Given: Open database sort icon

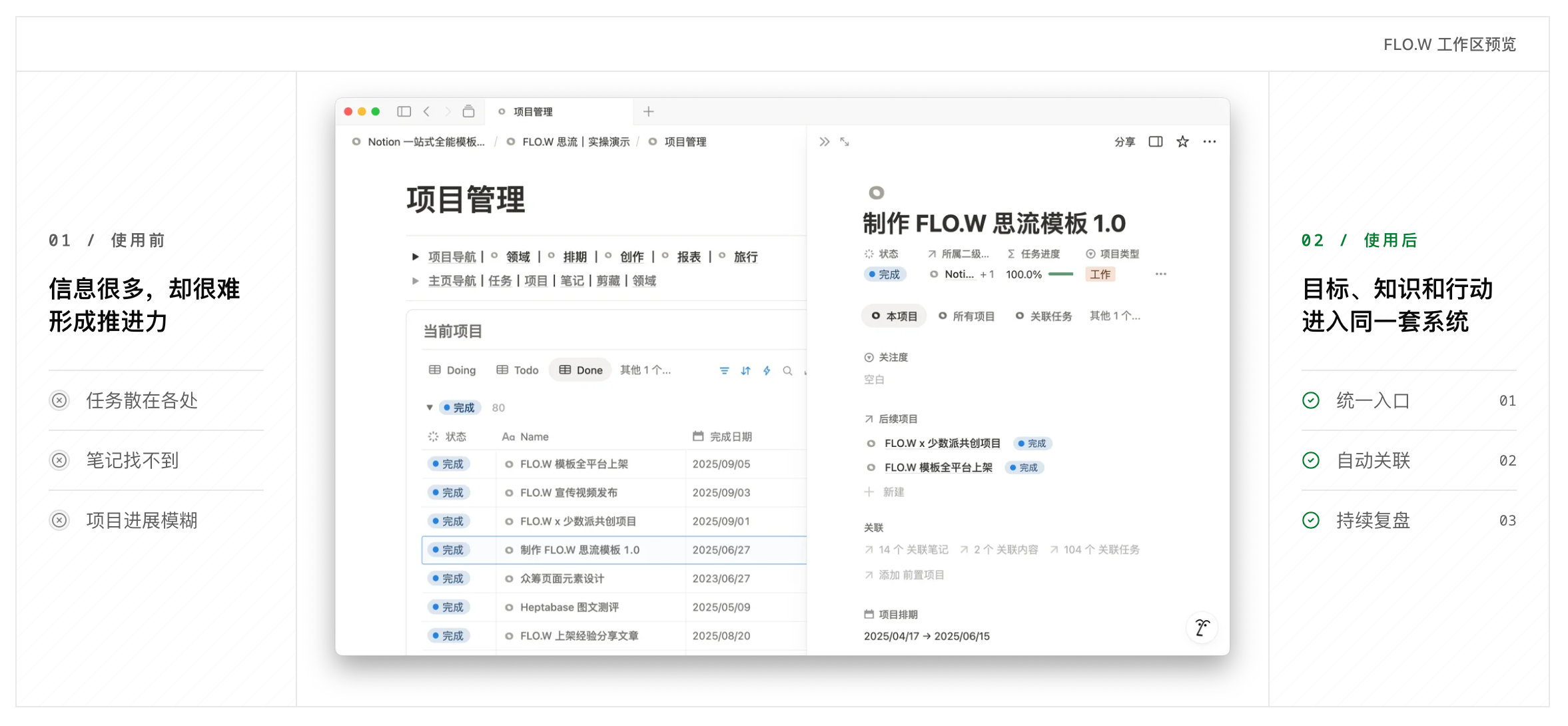Looking at the screenshot, I should [x=746, y=370].
